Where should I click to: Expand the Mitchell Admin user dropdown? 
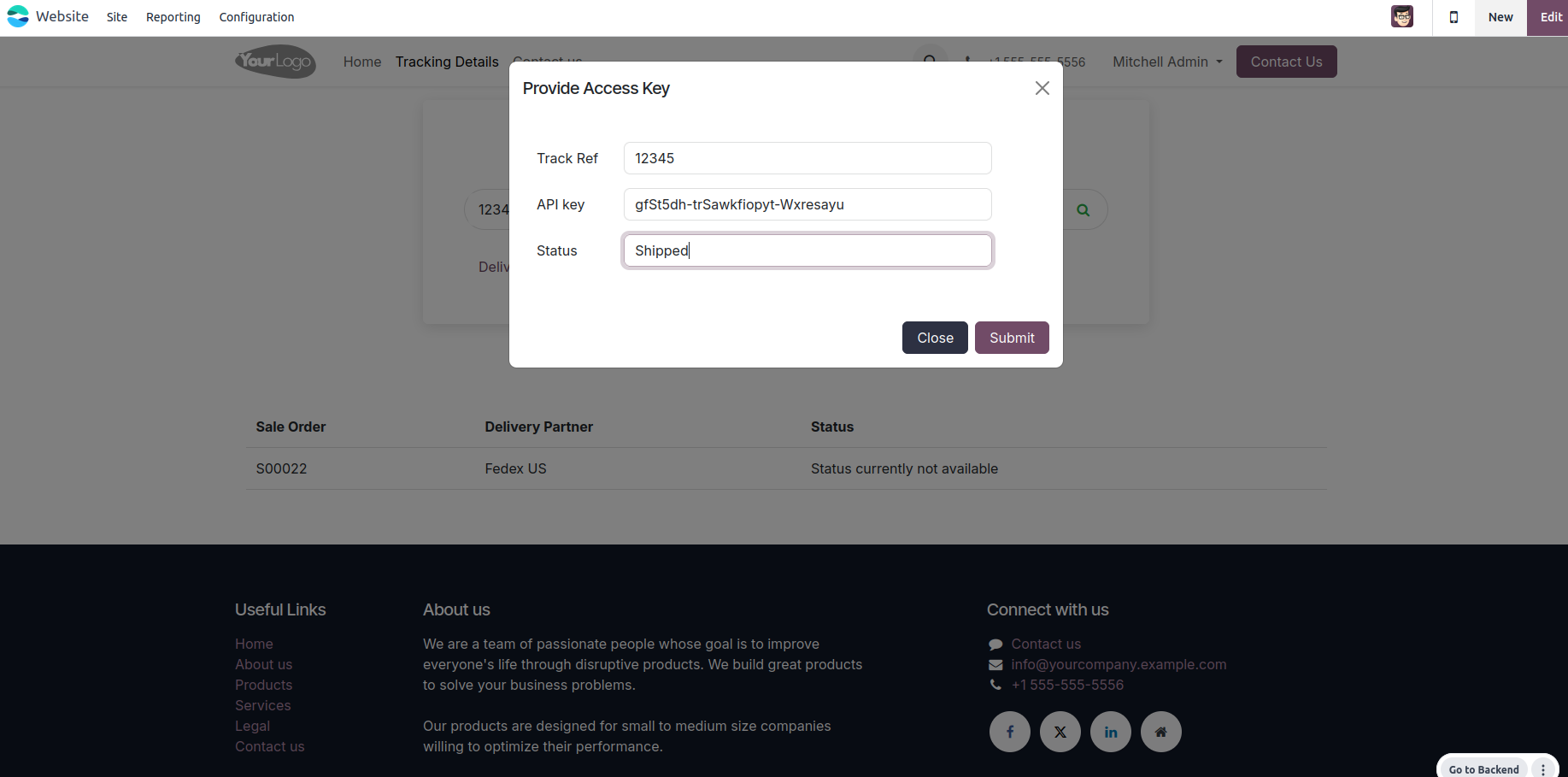tap(1167, 62)
